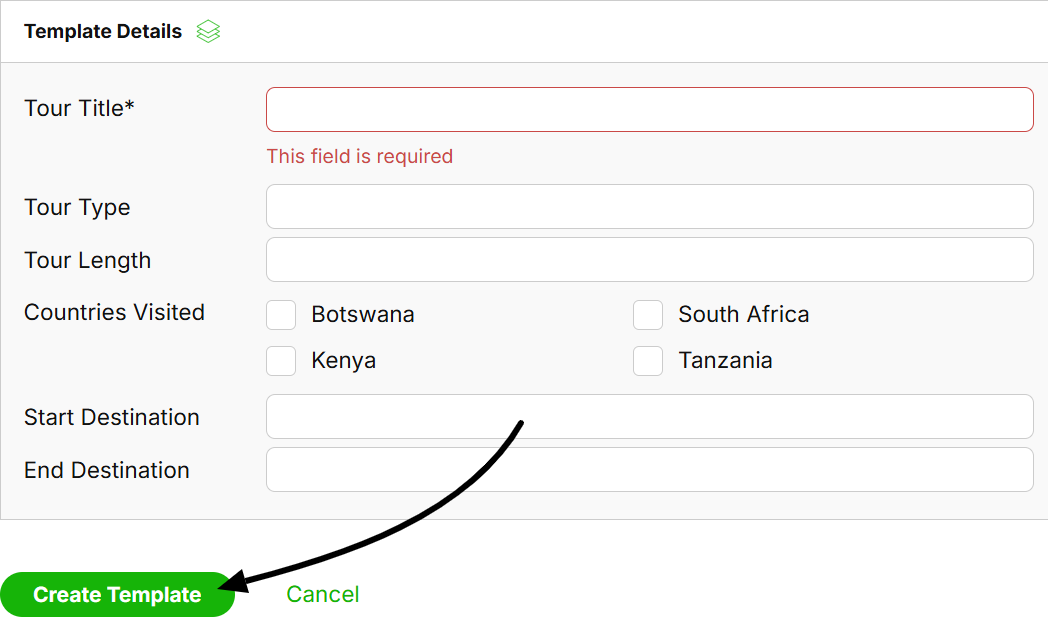Click the End Destination label text
This screenshot has height=625, width=1048.
[107, 470]
